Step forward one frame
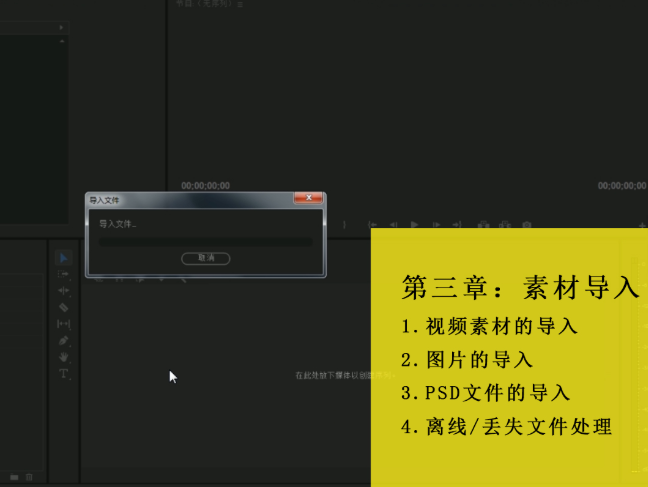The width and height of the screenshot is (648, 487). click(x=436, y=224)
